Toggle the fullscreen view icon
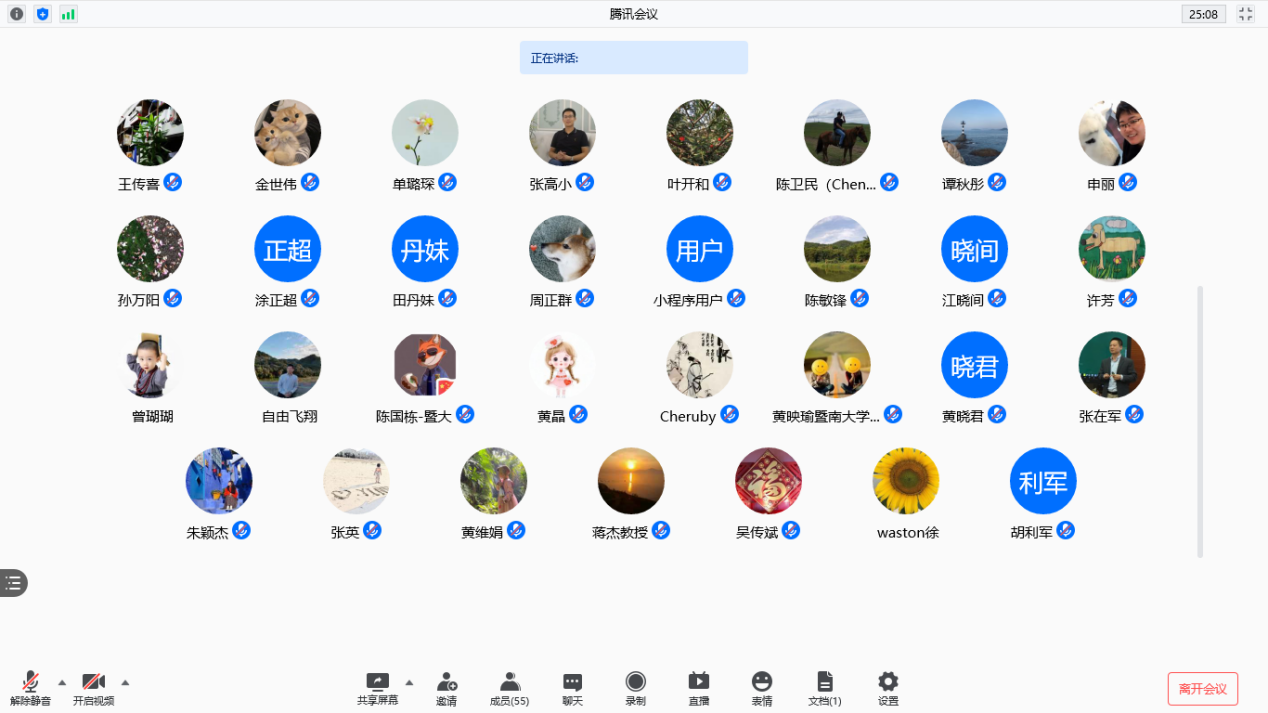The image size is (1268, 713). [x=1245, y=14]
